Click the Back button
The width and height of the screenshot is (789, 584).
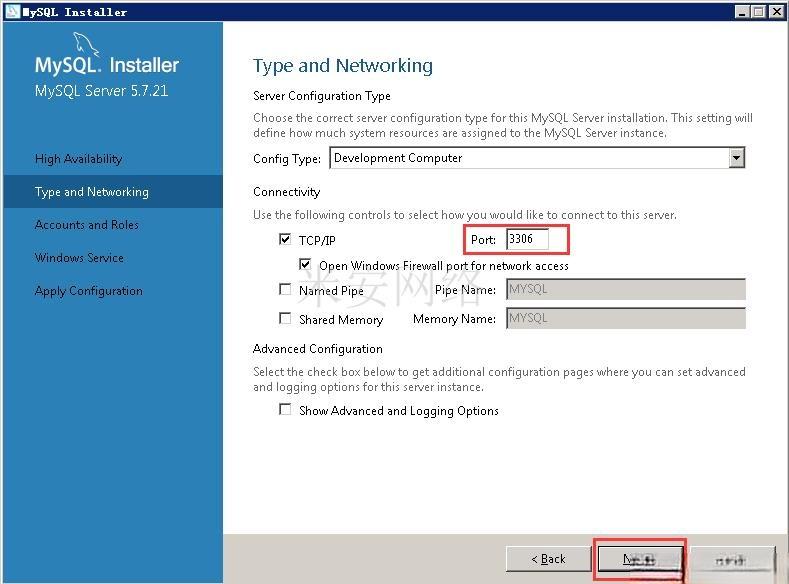click(548, 559)
